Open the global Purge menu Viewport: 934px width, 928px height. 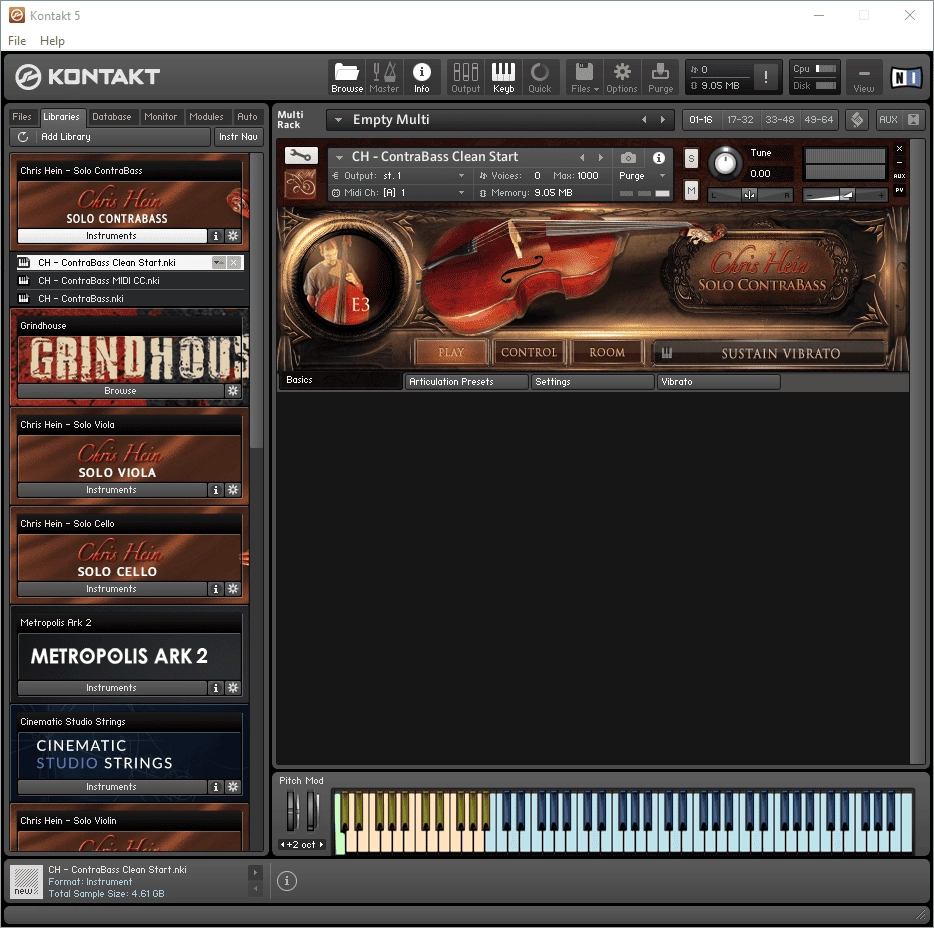click(x=660, y=77)
